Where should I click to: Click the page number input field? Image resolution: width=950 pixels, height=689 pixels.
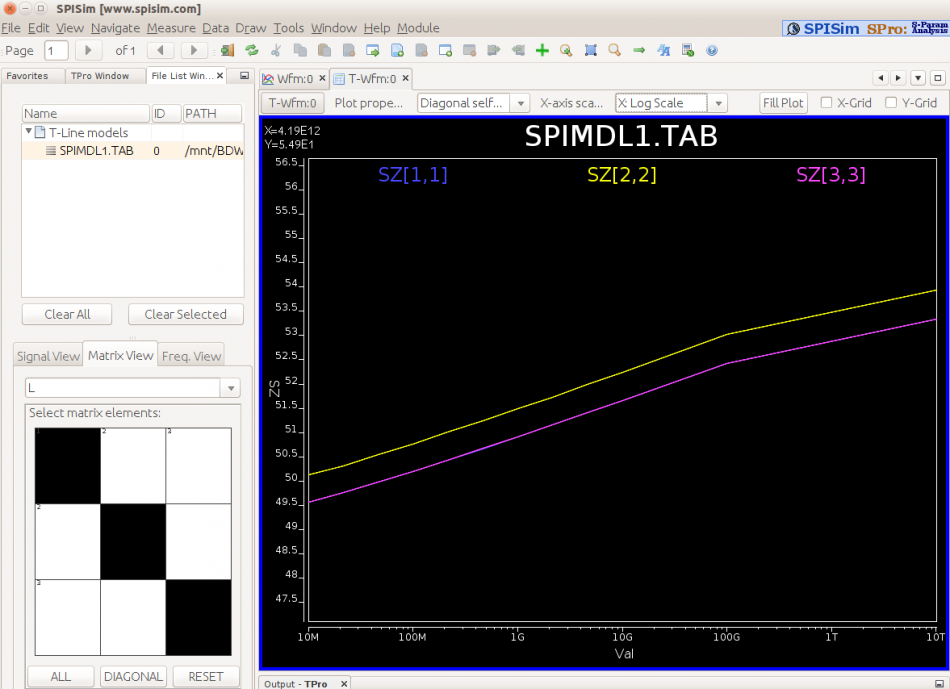[56, 50]
